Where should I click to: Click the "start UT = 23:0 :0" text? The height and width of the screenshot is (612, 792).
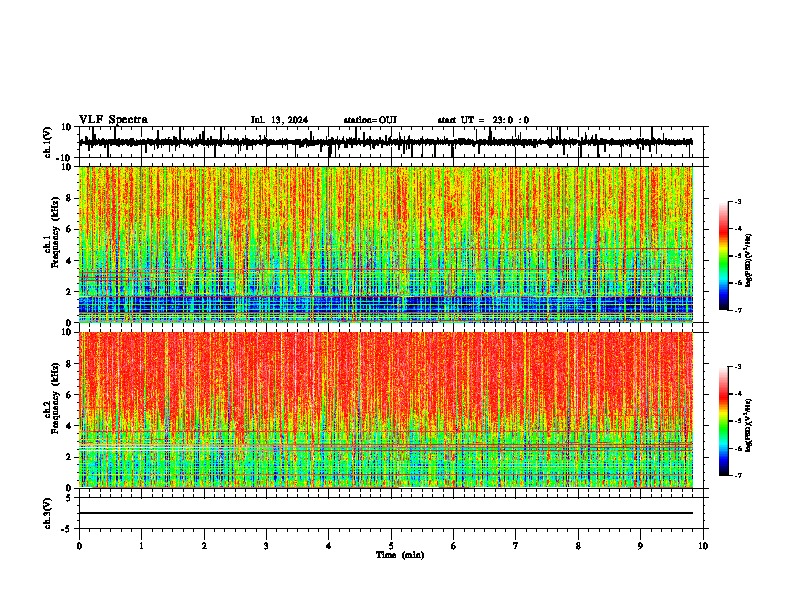pyautogui.click(x=483, y=120)
